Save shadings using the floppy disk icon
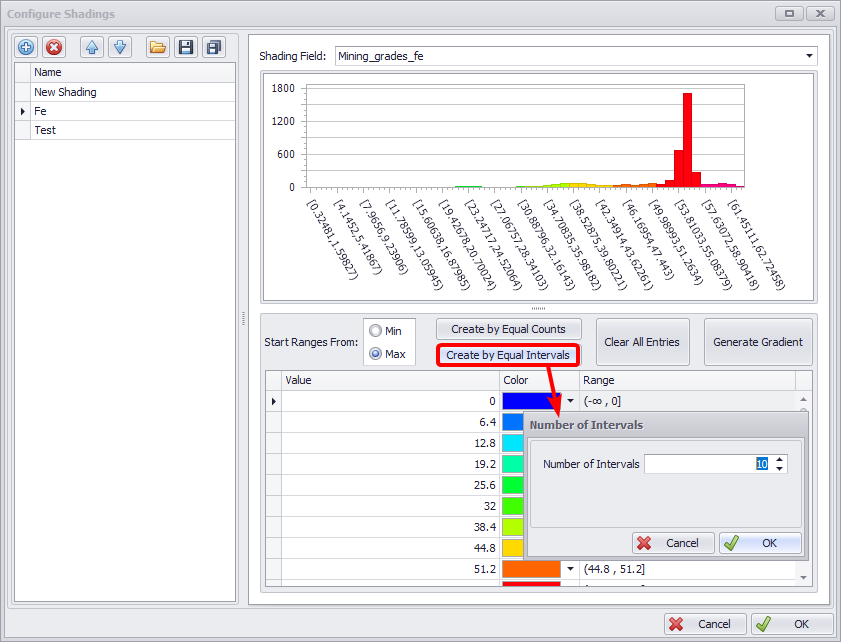This screenshot has width=841, height=642. (x=185, y=47)
